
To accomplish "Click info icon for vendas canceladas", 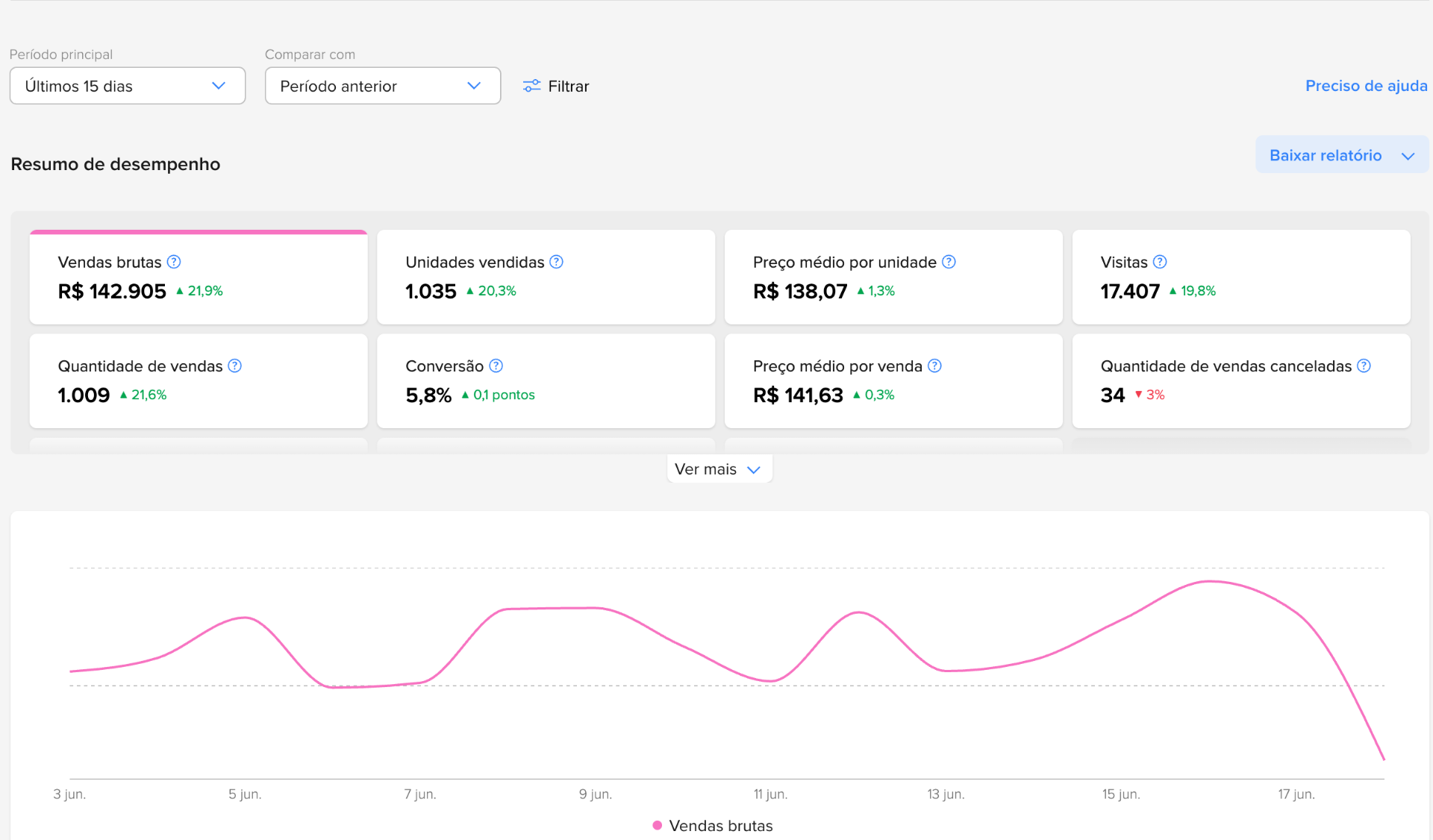I will coord(1364,366).
